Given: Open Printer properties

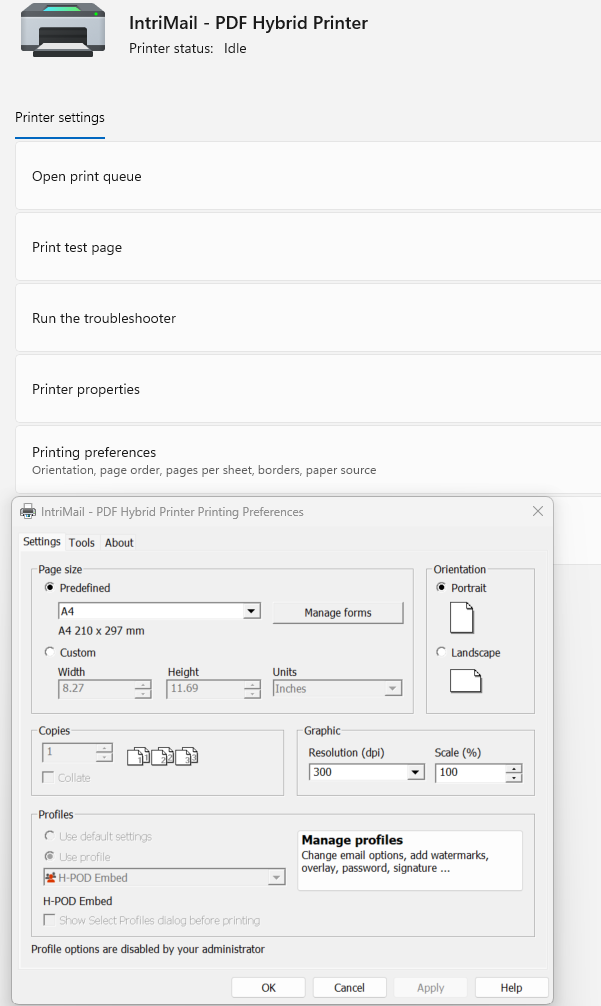Looking at the screenshot, I should 308,389.
